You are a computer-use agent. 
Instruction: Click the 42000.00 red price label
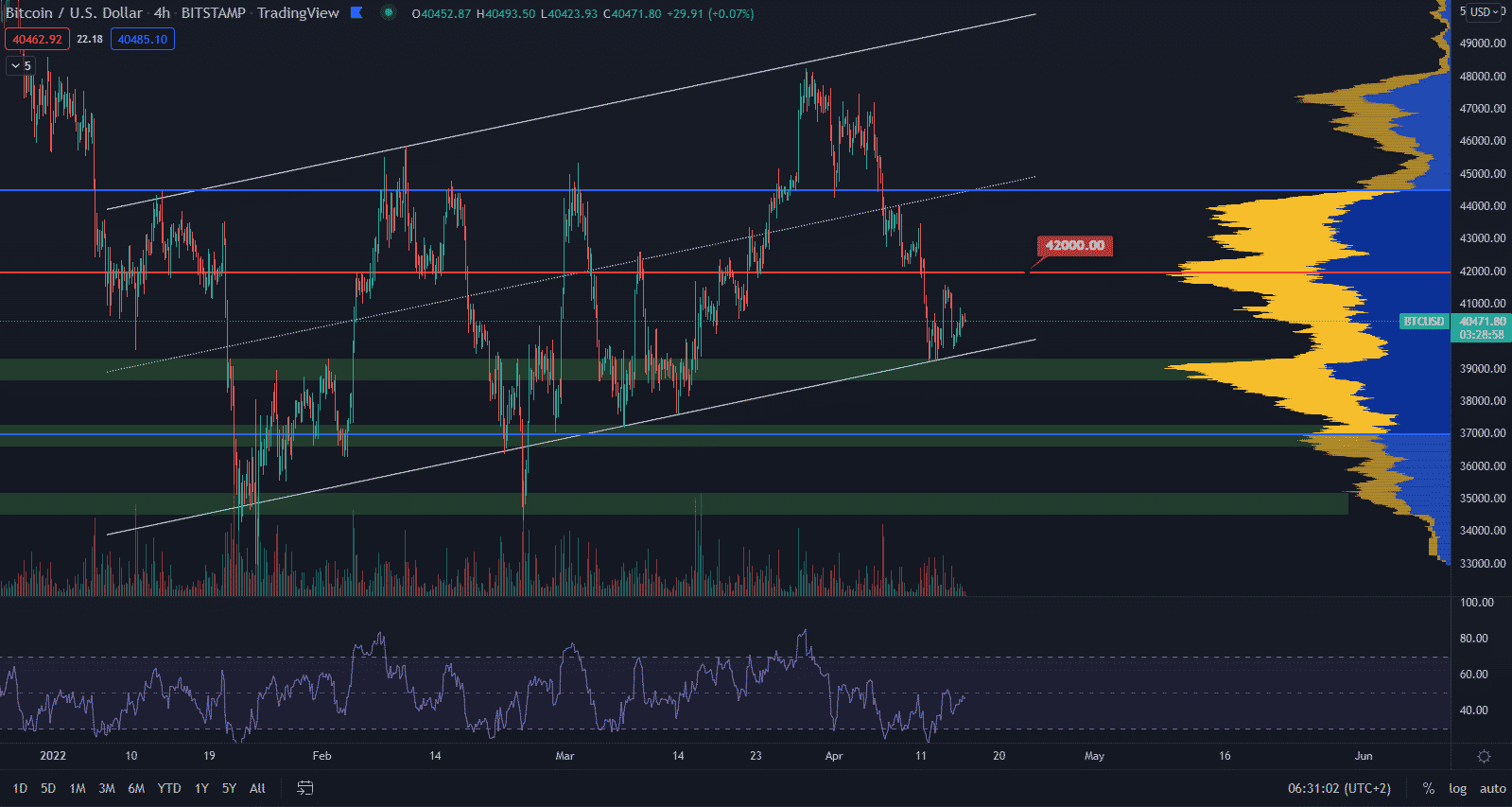pyautogui.click(x=1075, y=246)
